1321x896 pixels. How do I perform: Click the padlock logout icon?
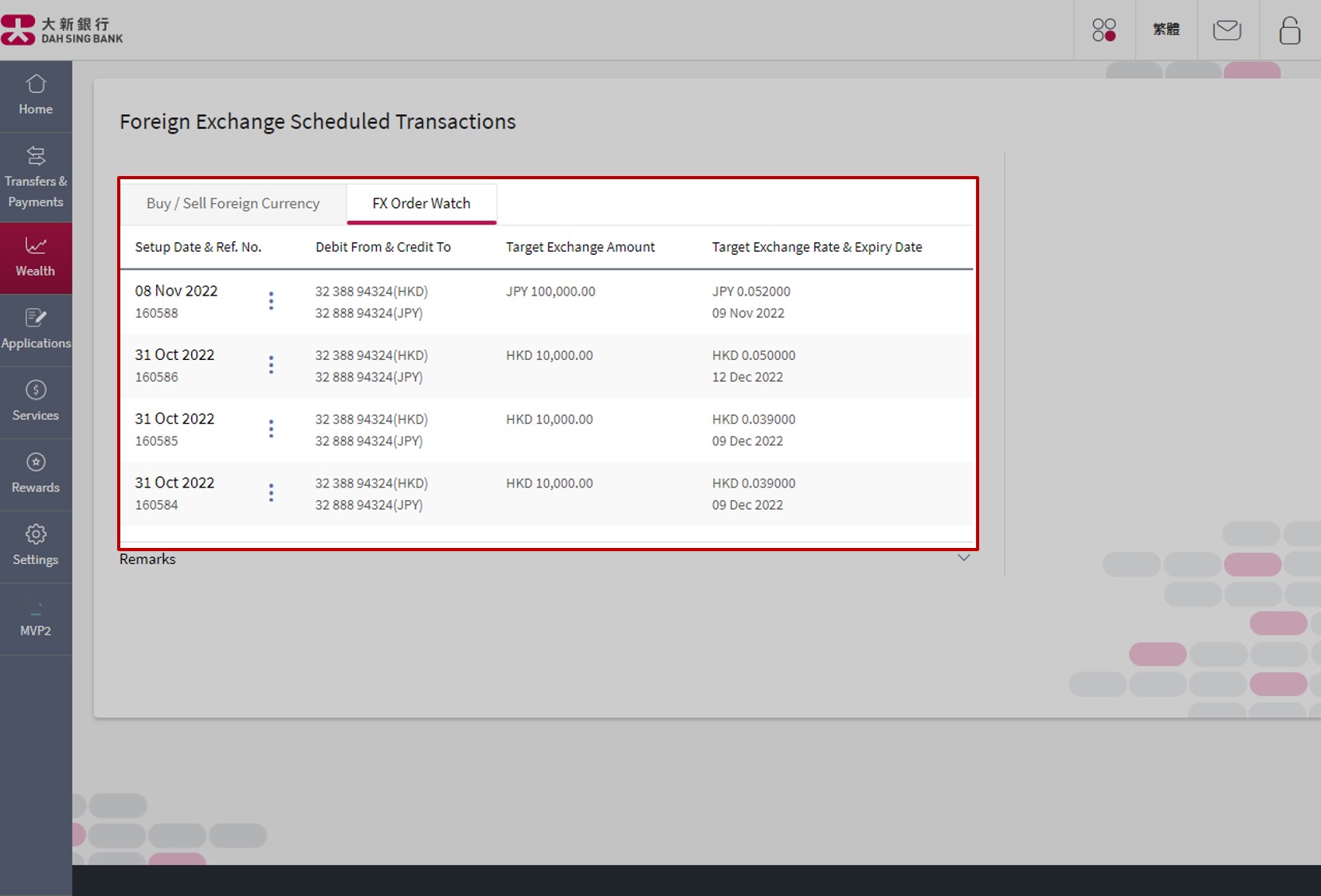pos(1290,30)
